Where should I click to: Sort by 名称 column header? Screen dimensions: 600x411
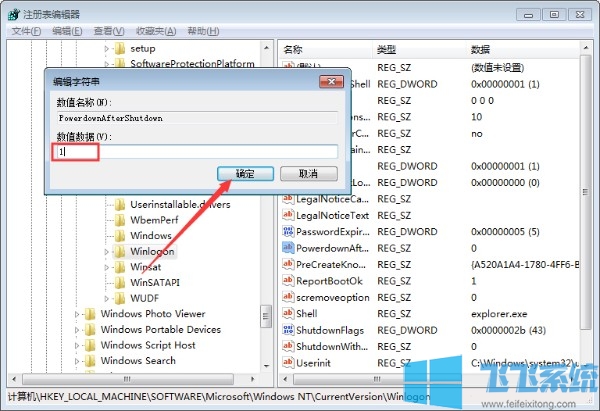point(325,49)
